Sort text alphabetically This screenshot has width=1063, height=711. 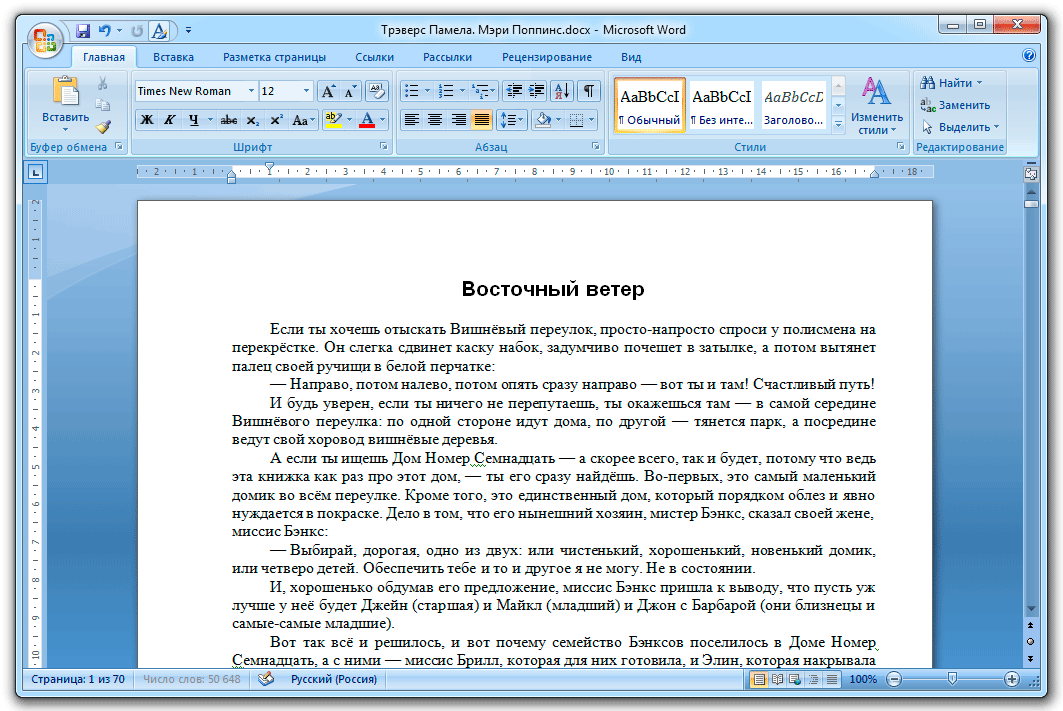[x=562, y=91]
